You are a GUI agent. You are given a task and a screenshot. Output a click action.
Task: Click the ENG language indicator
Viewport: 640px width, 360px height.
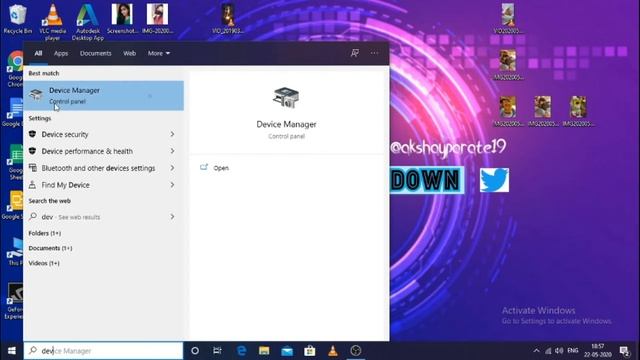click(x=573, y=351)
